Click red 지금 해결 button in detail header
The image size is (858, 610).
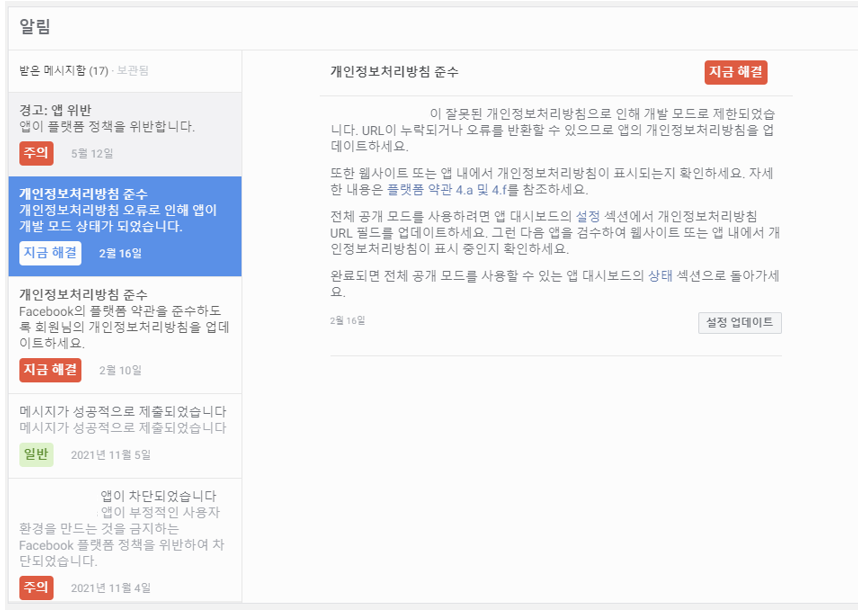(x=736, y=72)
